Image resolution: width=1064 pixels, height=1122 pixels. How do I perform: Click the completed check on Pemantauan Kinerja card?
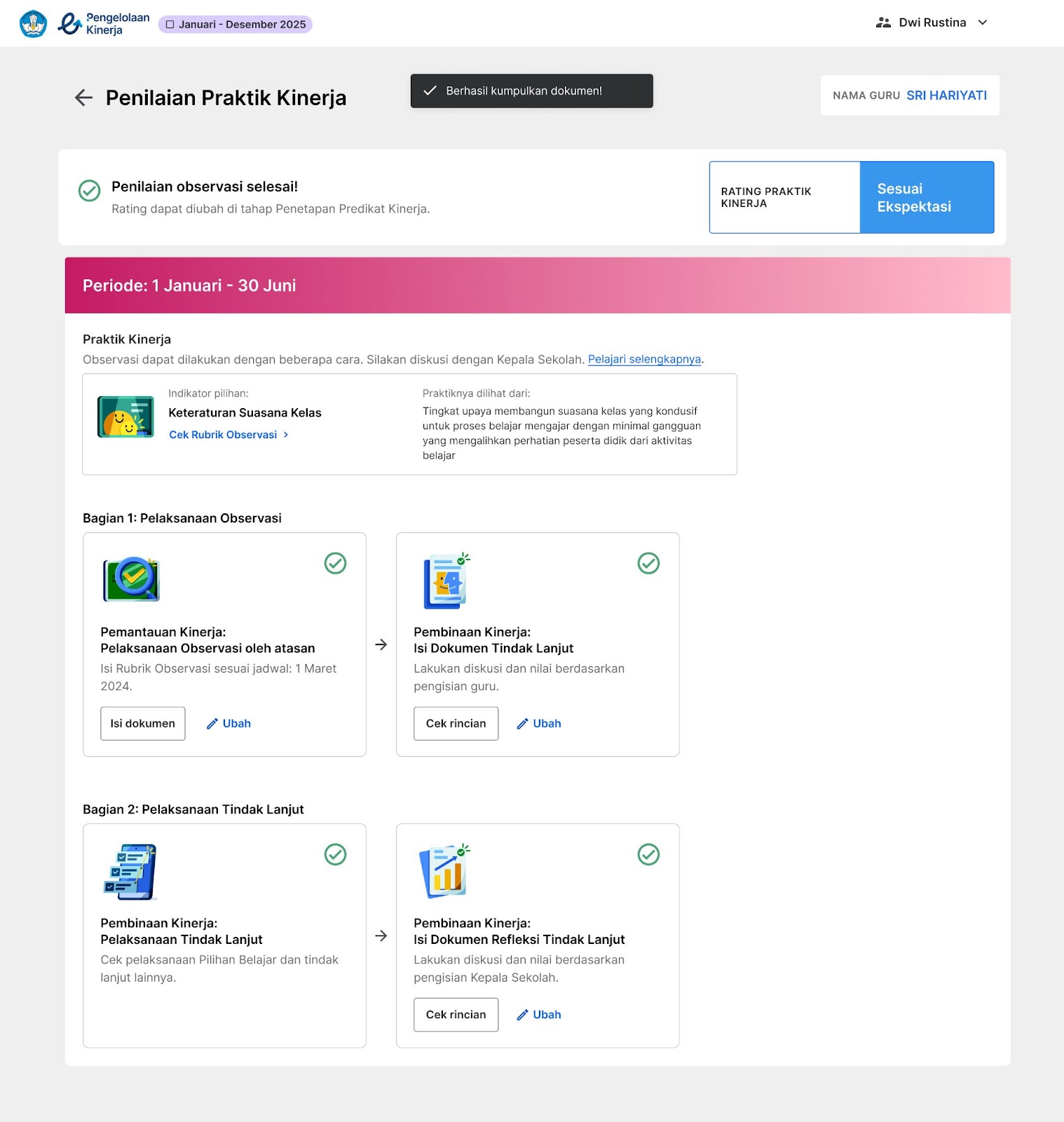click(x=335, y=563)
